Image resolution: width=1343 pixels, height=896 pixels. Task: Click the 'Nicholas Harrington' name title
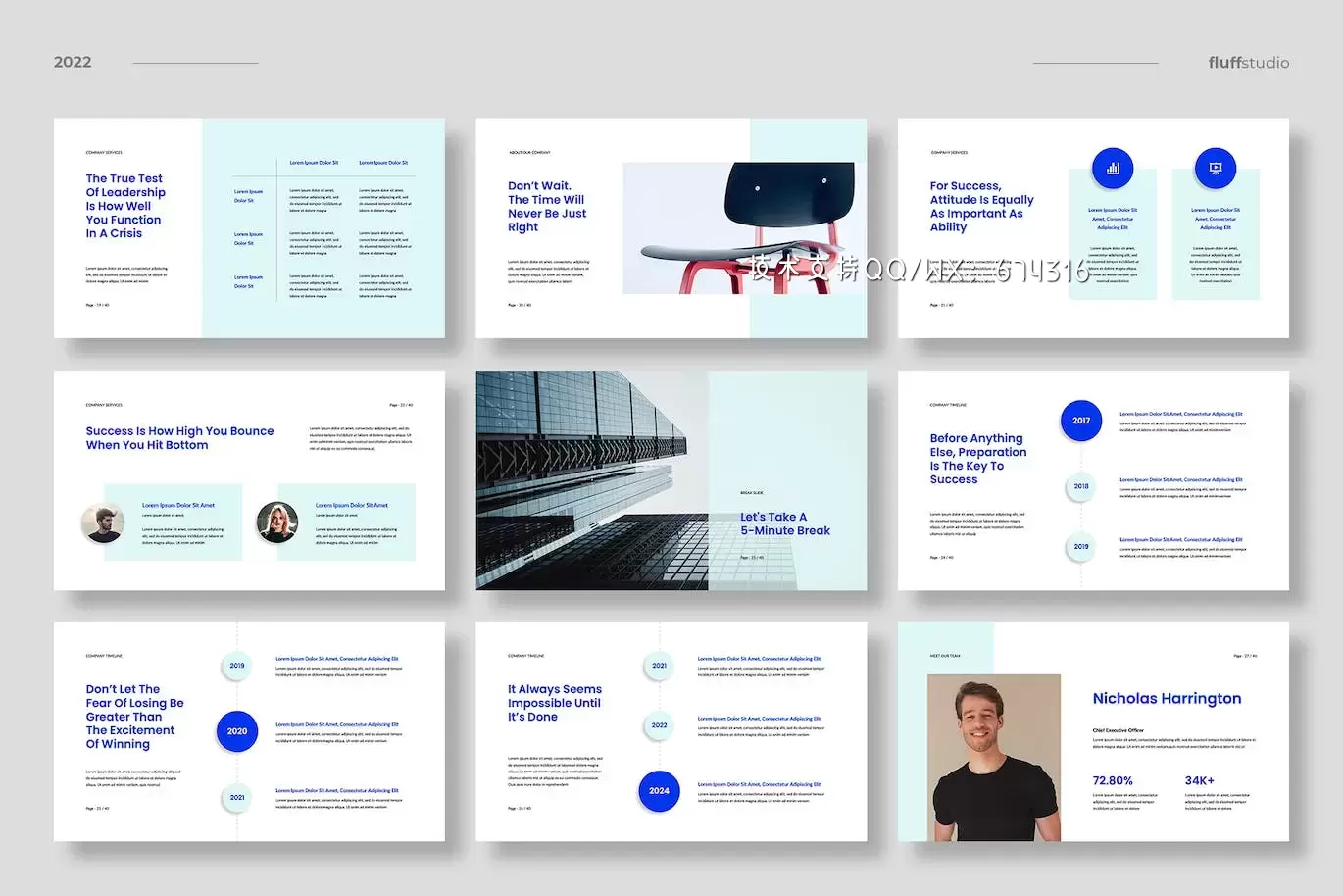[1167, 698]
